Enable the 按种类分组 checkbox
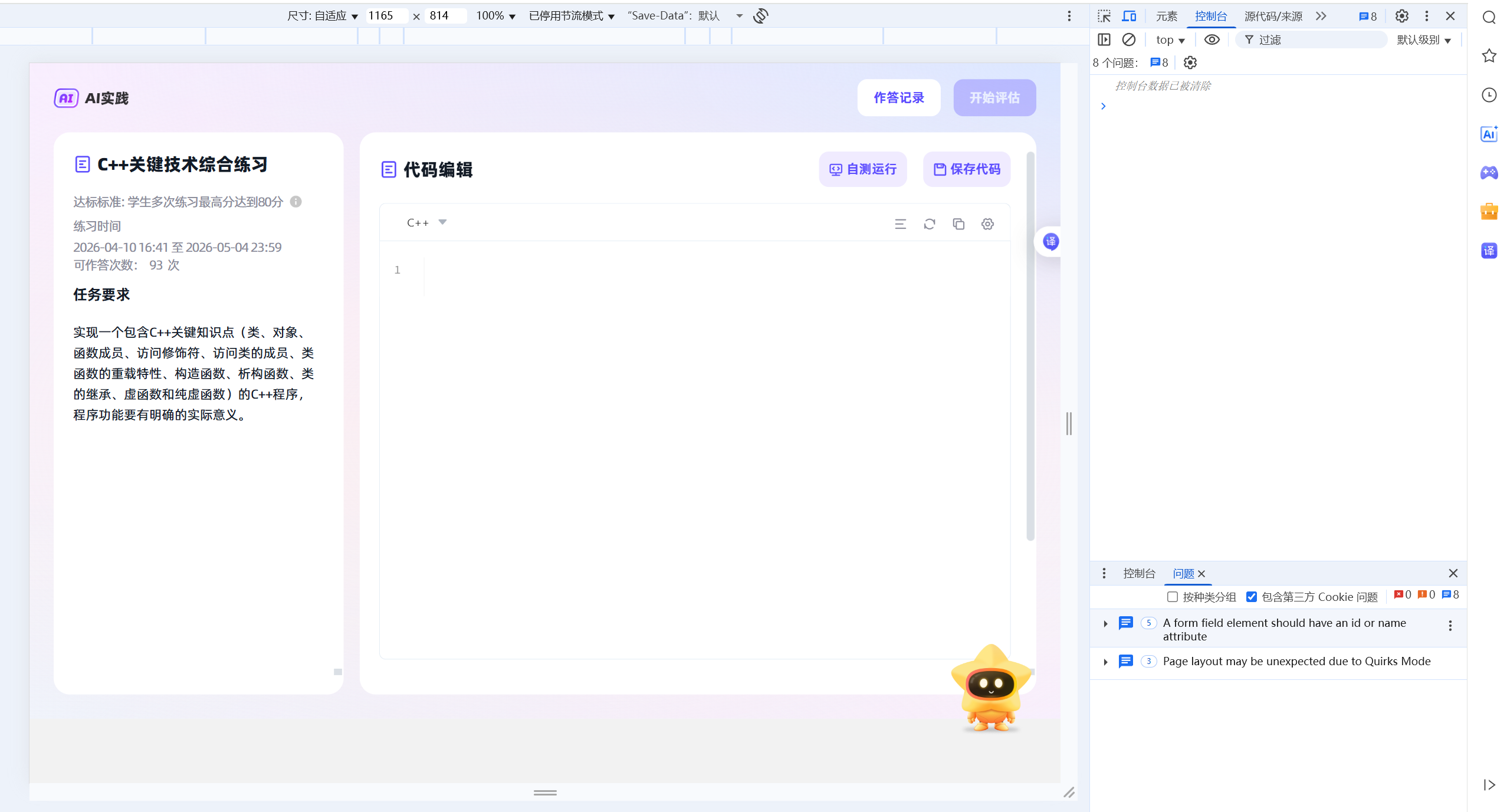This screenshot has width=1507, height=812. coord(1173,597)
